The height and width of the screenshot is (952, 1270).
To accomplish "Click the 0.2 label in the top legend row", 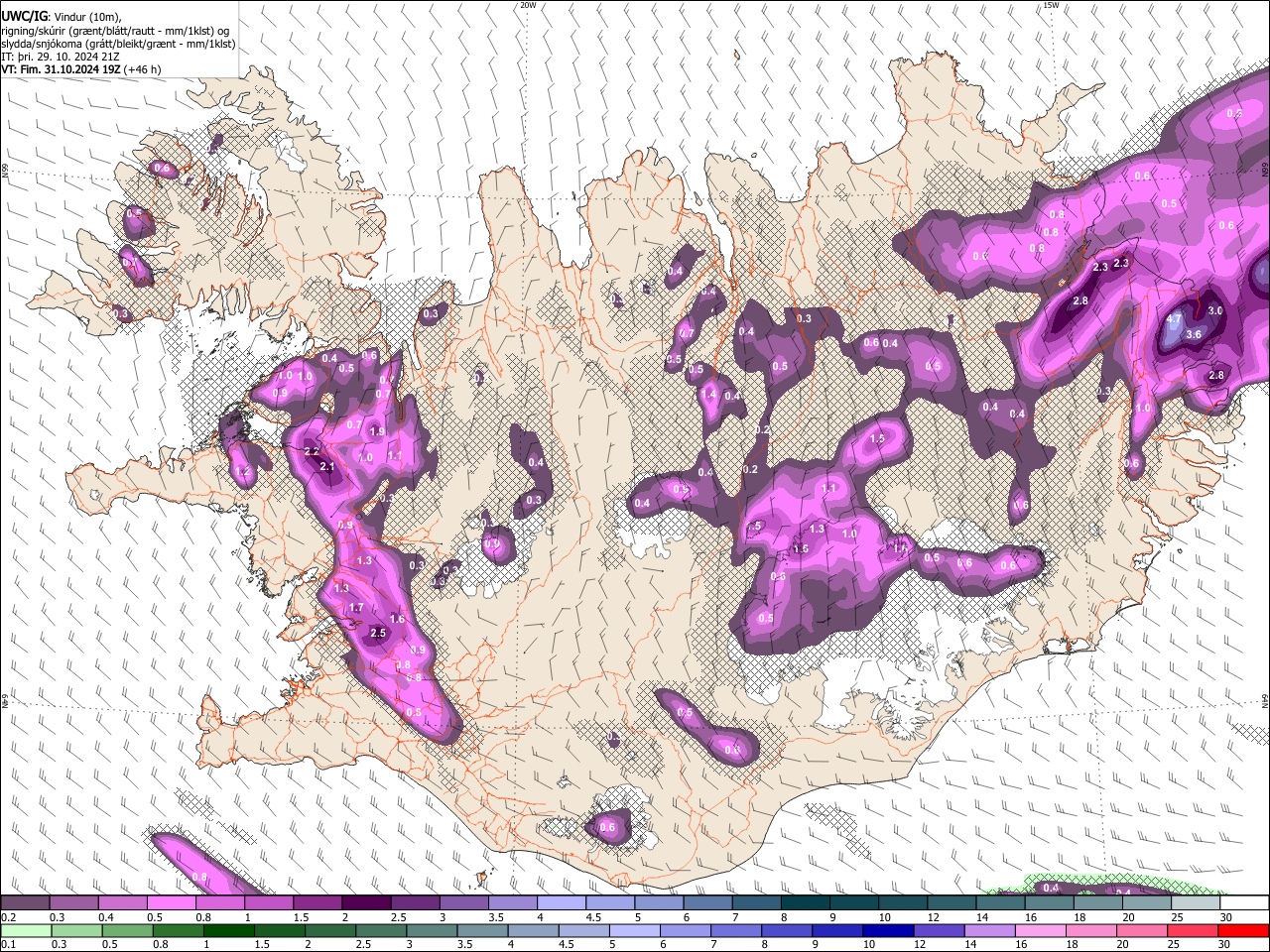I will [8, 916].
